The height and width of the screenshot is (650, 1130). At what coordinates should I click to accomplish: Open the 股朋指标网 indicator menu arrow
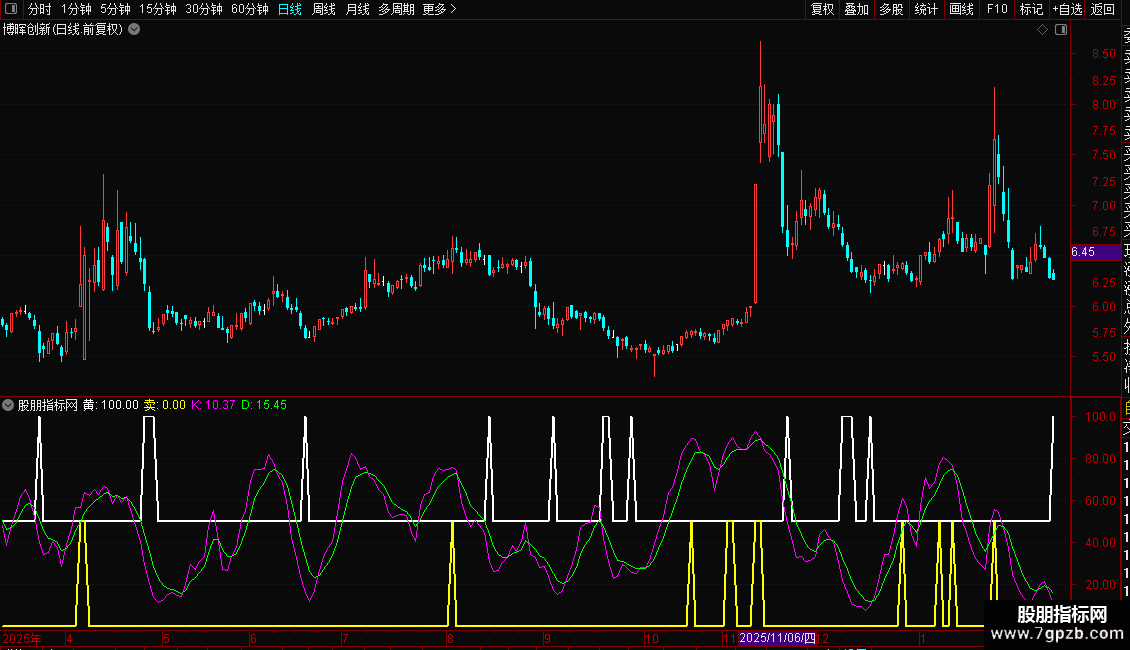(8, 405)
